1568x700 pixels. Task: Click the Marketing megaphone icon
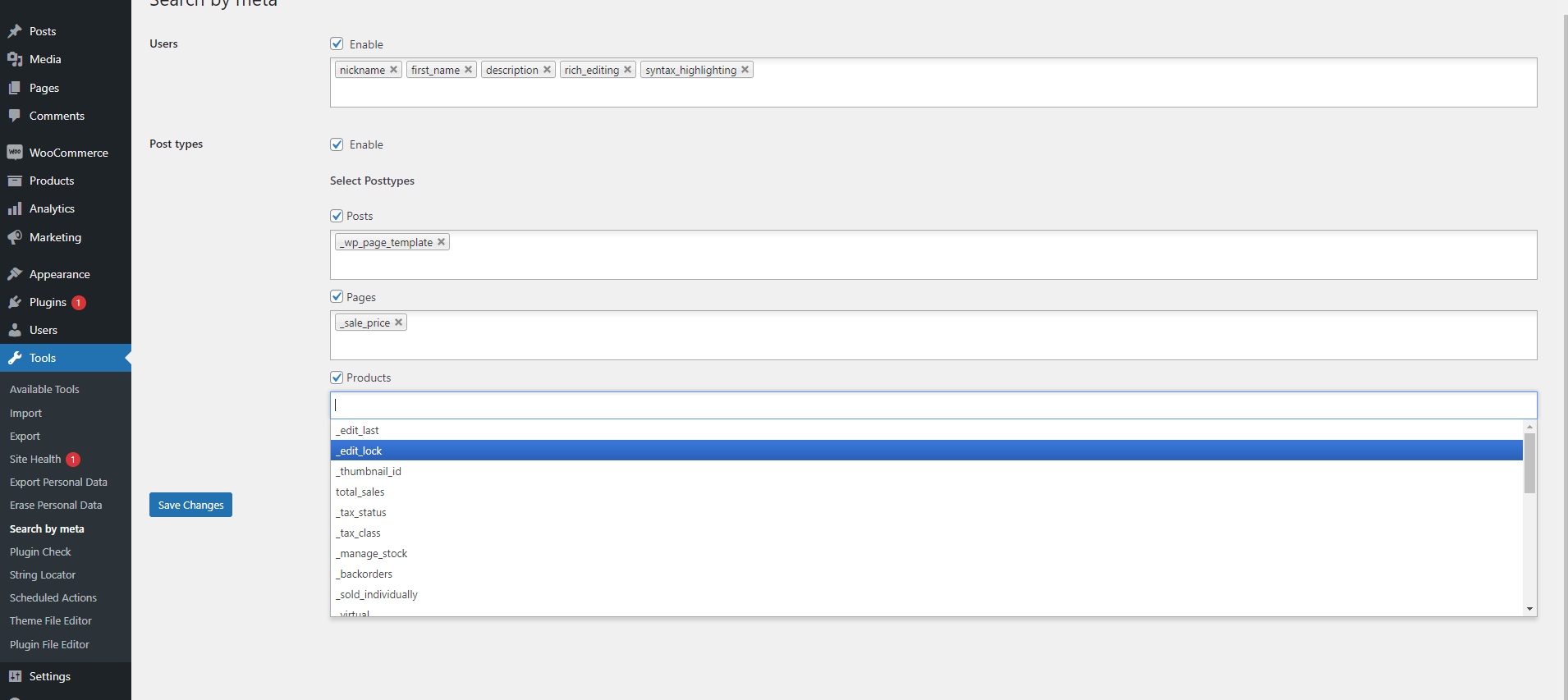[x=15, y=237]
